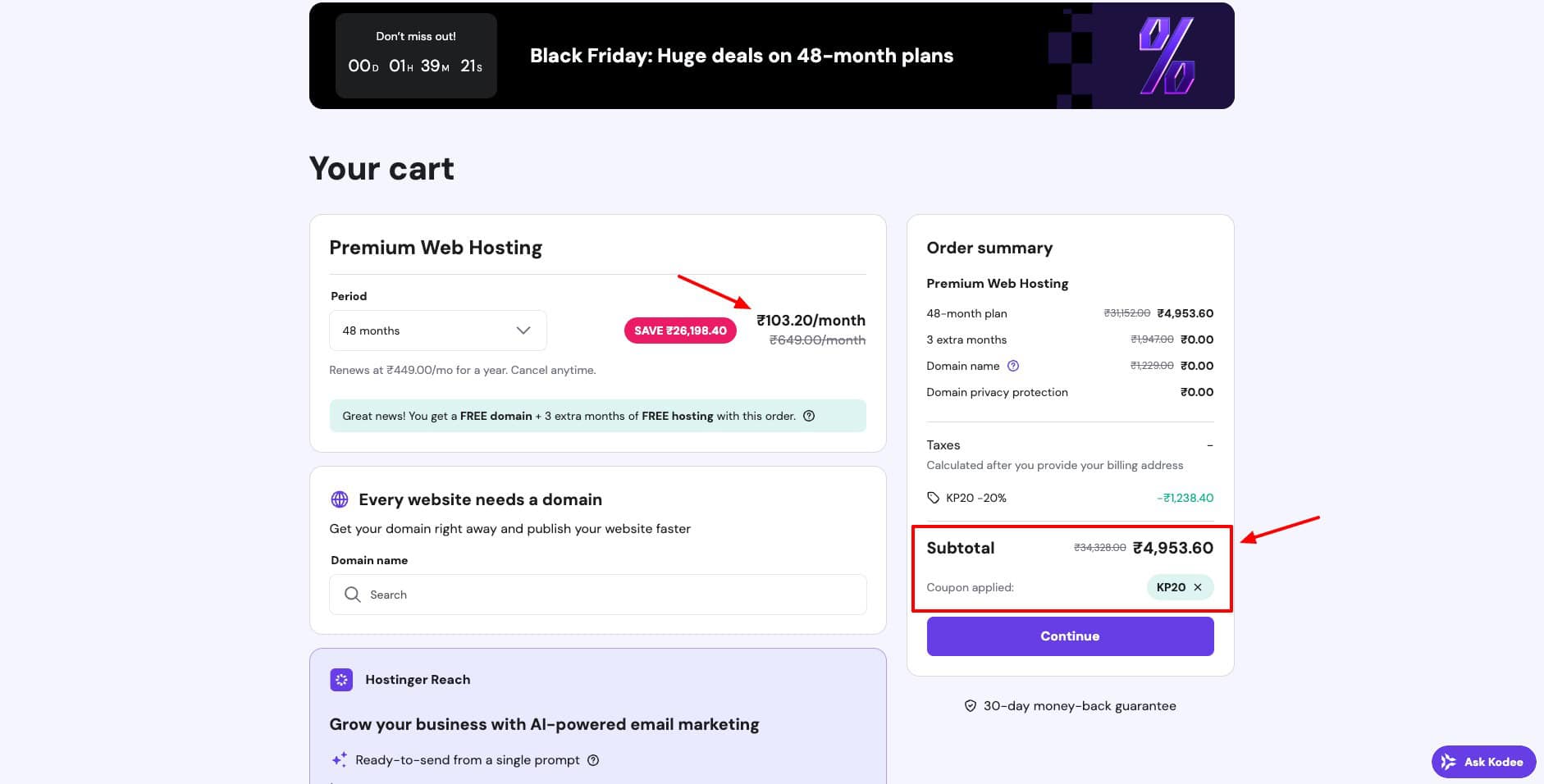The height and width of the screenshot is (784, 1544).
Task: Open the Period dropdown showing 48 months
Action: click(437, 330)
